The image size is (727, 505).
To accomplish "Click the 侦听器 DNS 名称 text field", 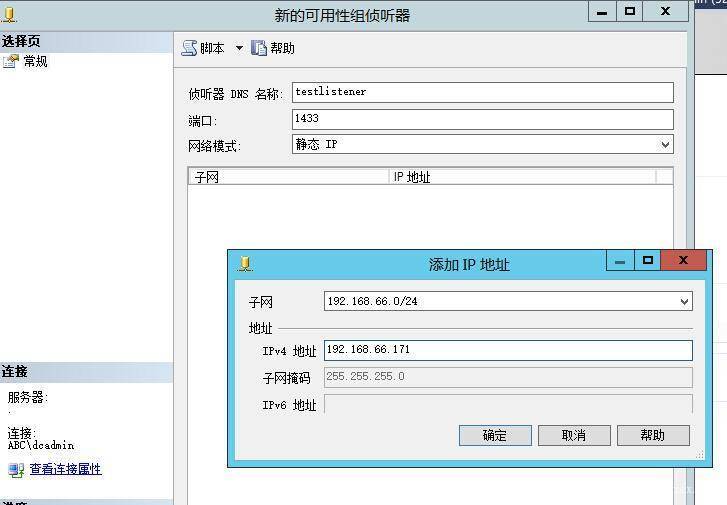I will tap(482, 92).
